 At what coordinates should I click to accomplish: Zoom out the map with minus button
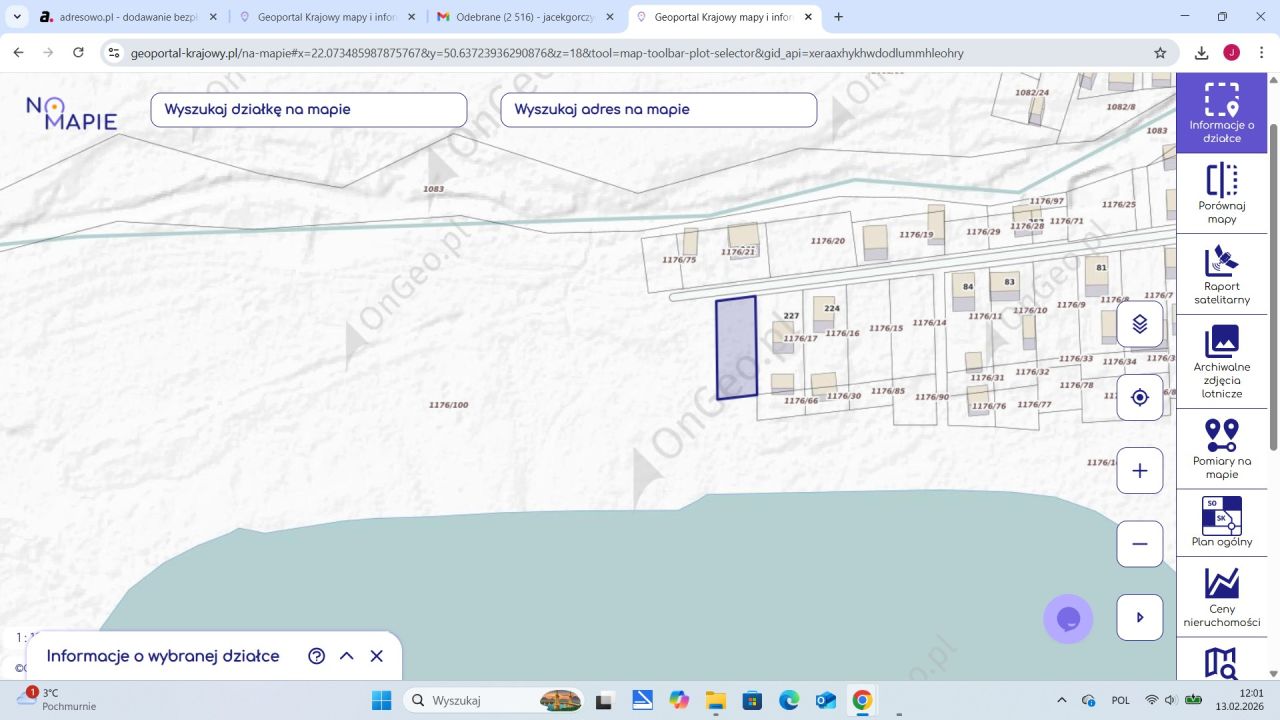pyautogui.click(x=1140, y=545)
